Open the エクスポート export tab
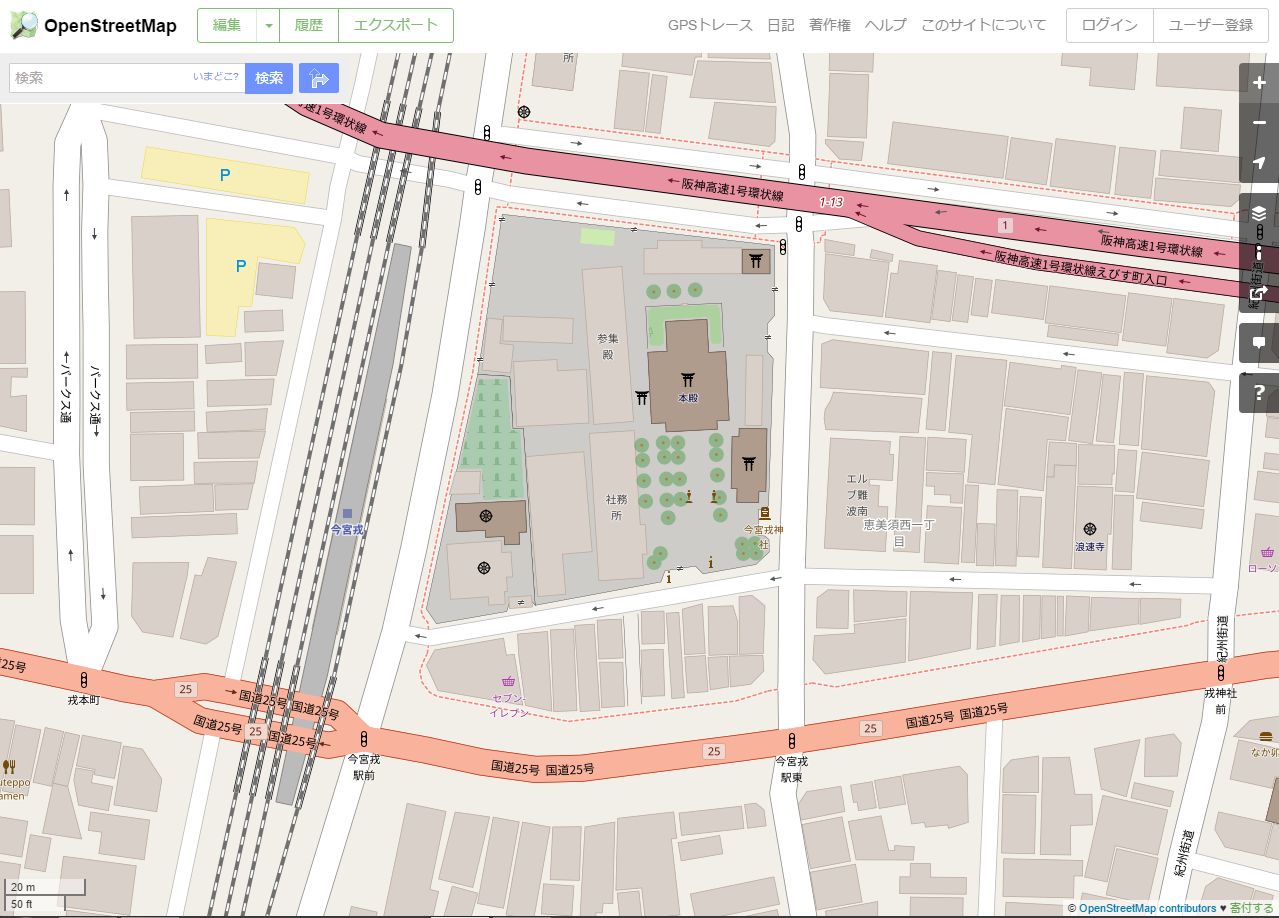 tap(396, 25)
